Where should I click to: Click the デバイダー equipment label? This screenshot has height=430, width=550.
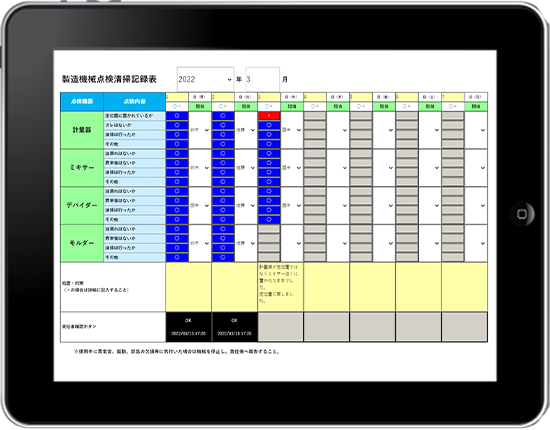click(x=82, y=206)
